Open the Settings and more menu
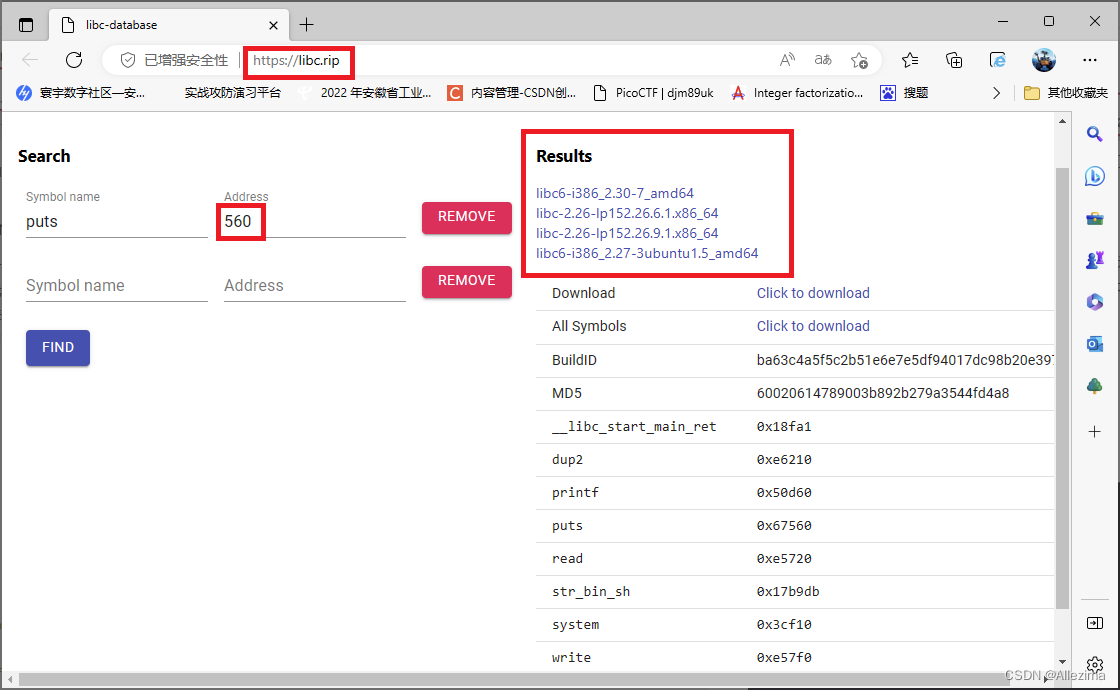1120x690 pixels. [x=1090, y=60]
